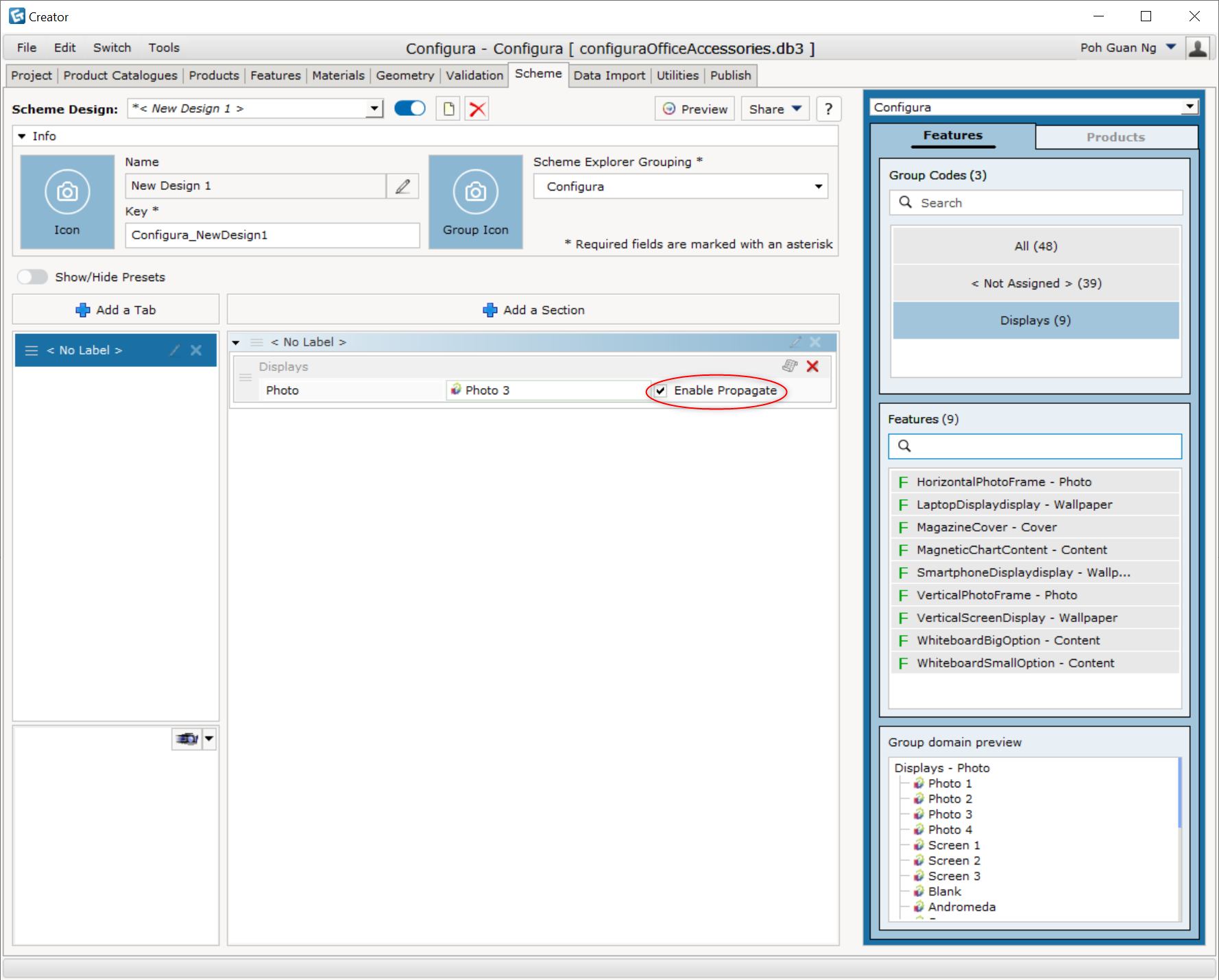Click the Group Icon camera placeholder
Viewport: 1219px width, 980px height.
coord(476,202)
